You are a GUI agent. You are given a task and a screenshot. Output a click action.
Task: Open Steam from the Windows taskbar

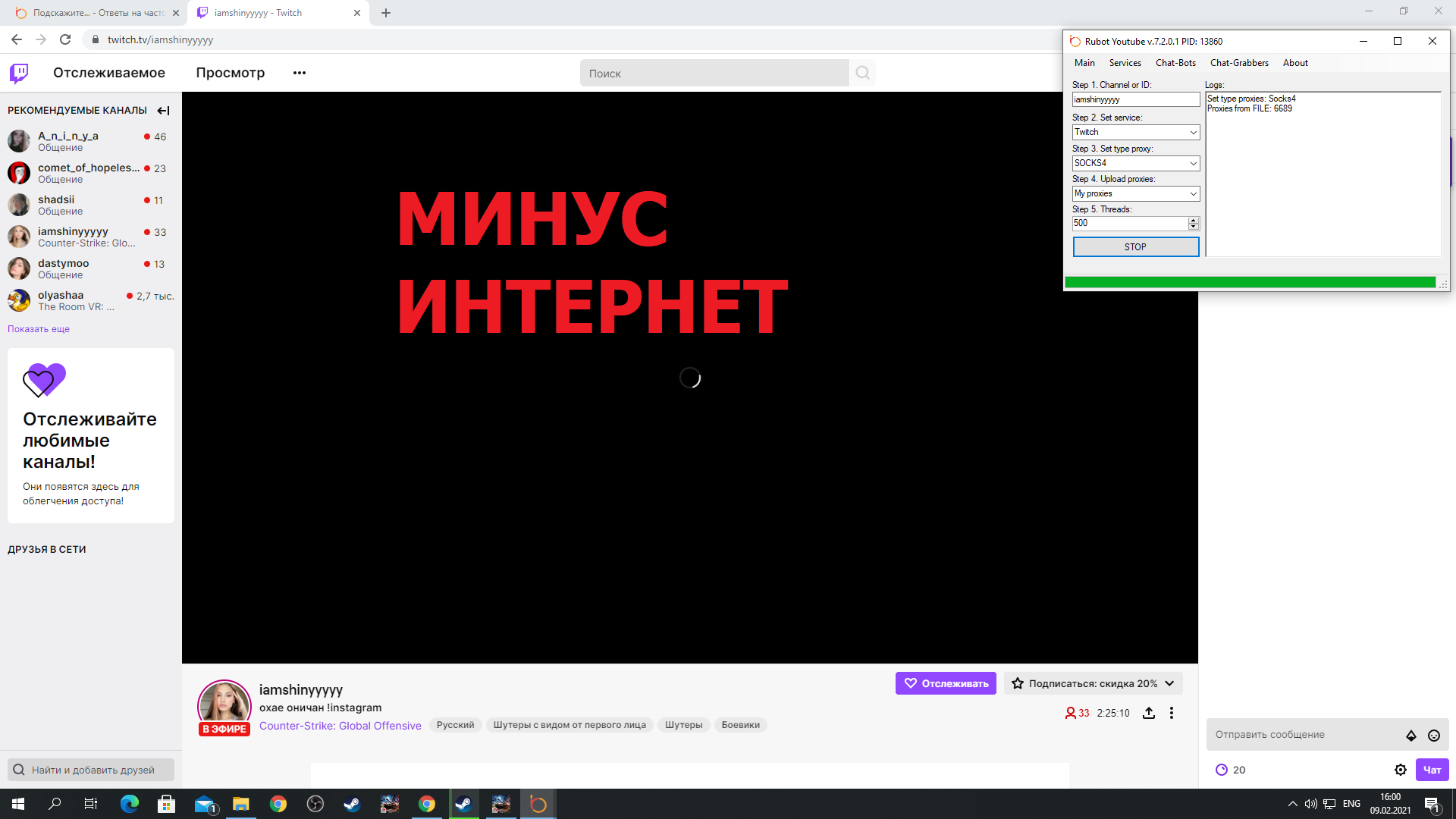tap(353, 804)
